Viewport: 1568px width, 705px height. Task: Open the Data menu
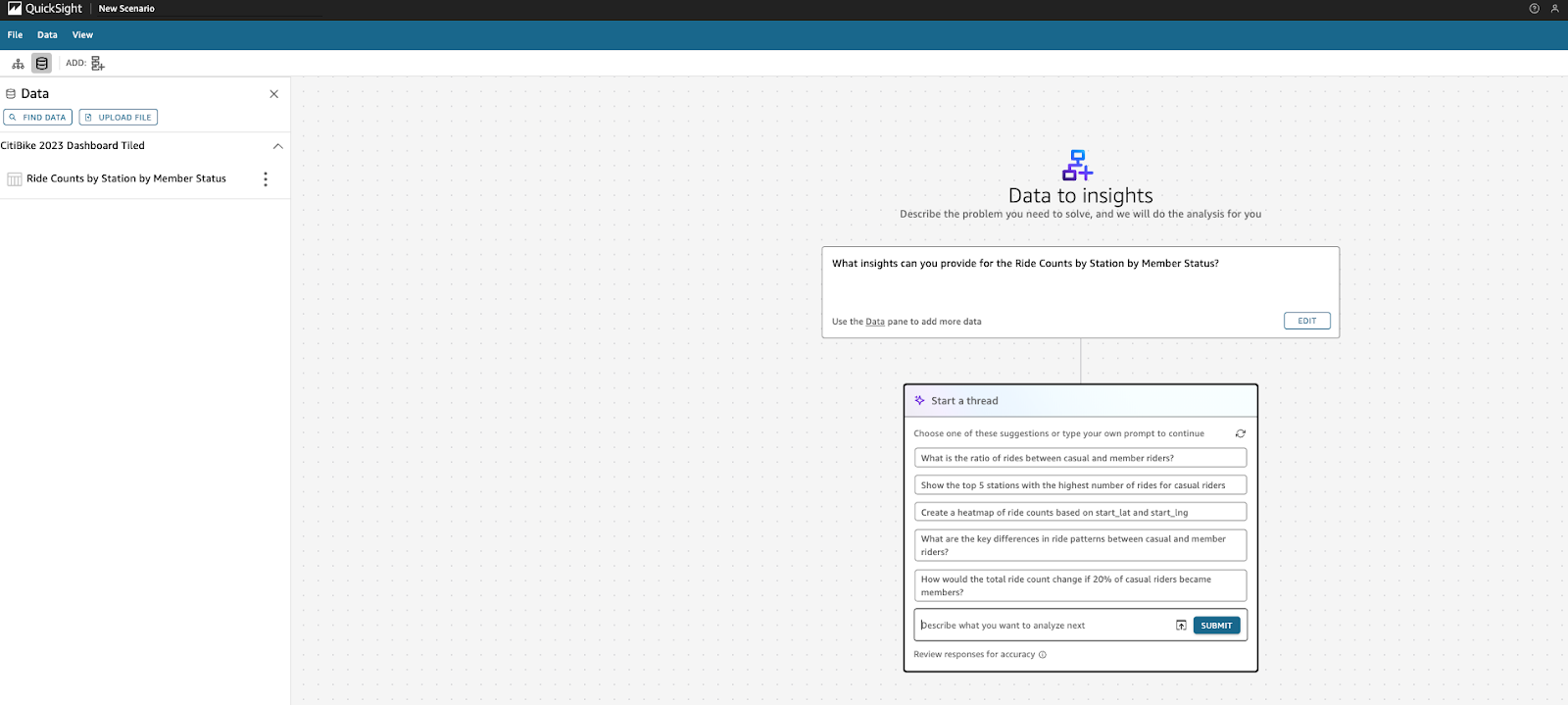click(47, 34)
